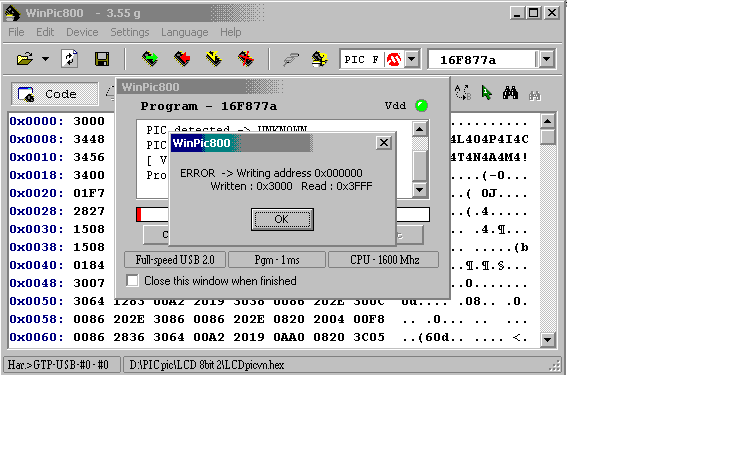Click the Microchip logo in PIC F box
738x460 pixels.
point(393,60)
